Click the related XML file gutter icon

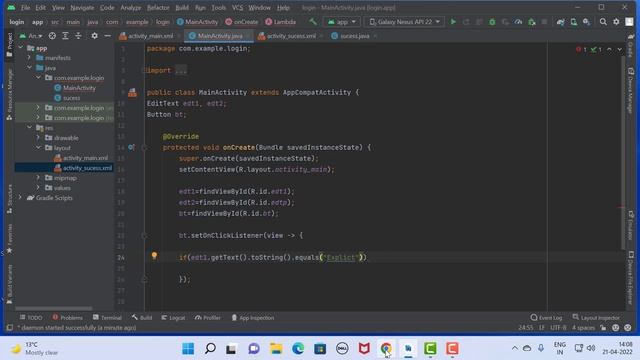coord(132,93)
